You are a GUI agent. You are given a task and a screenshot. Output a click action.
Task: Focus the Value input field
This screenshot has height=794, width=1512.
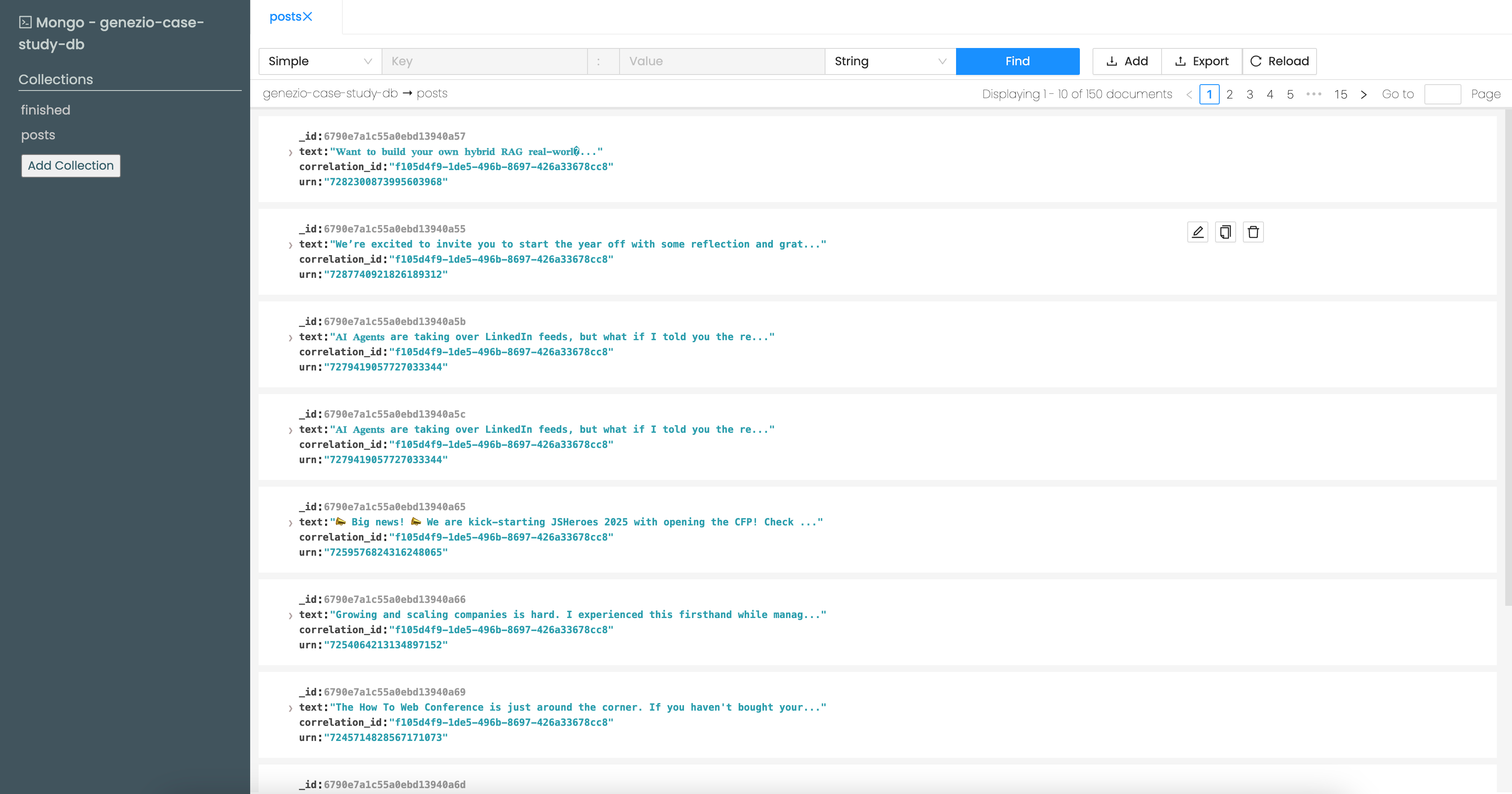tap(722, 61)
